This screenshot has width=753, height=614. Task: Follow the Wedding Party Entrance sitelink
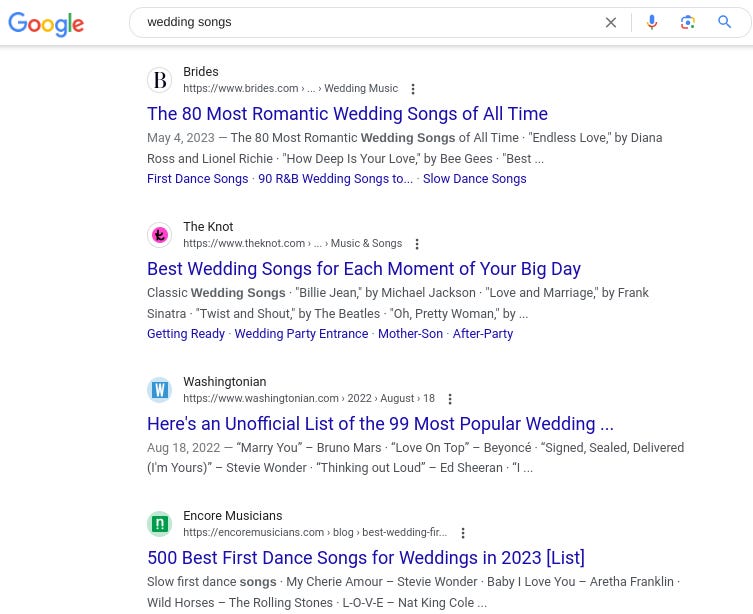pos(301,334)
